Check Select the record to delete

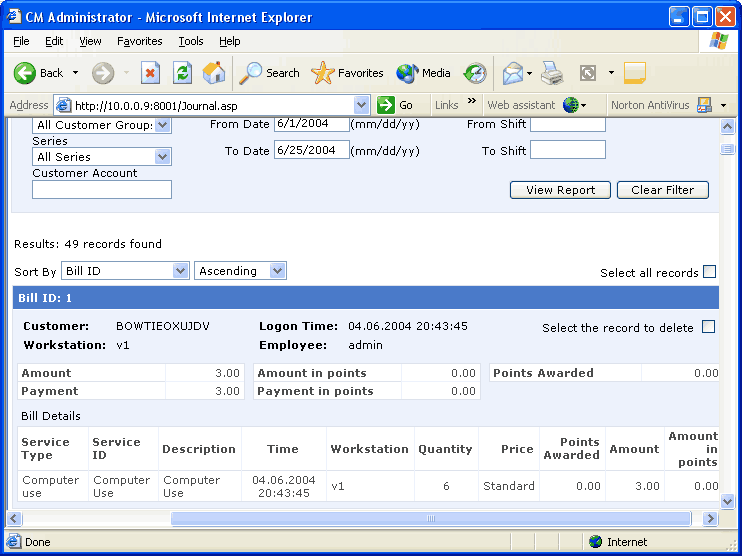click(708, 327)
